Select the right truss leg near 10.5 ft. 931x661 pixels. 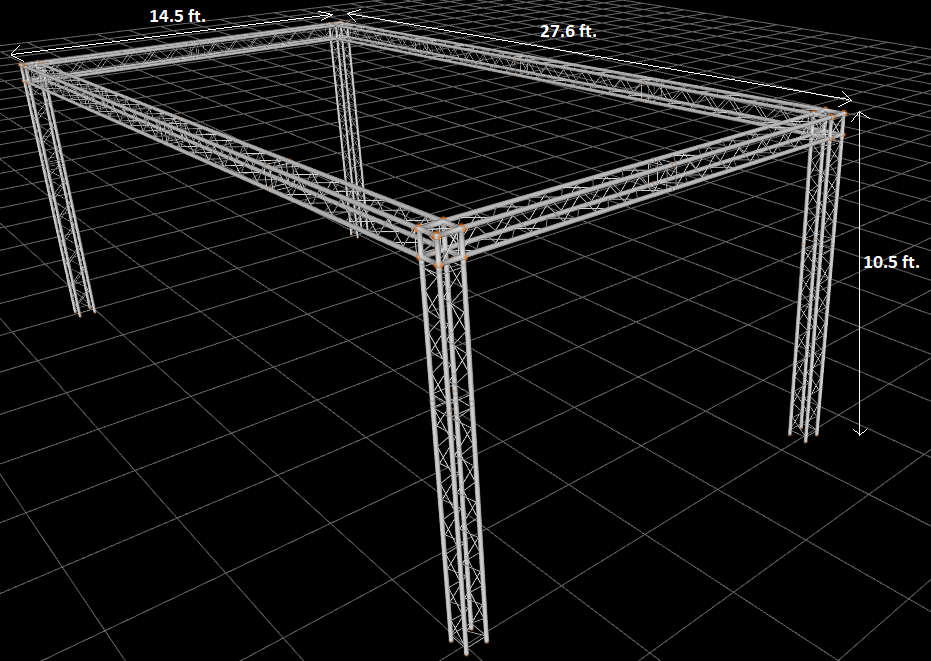[816, 288]
